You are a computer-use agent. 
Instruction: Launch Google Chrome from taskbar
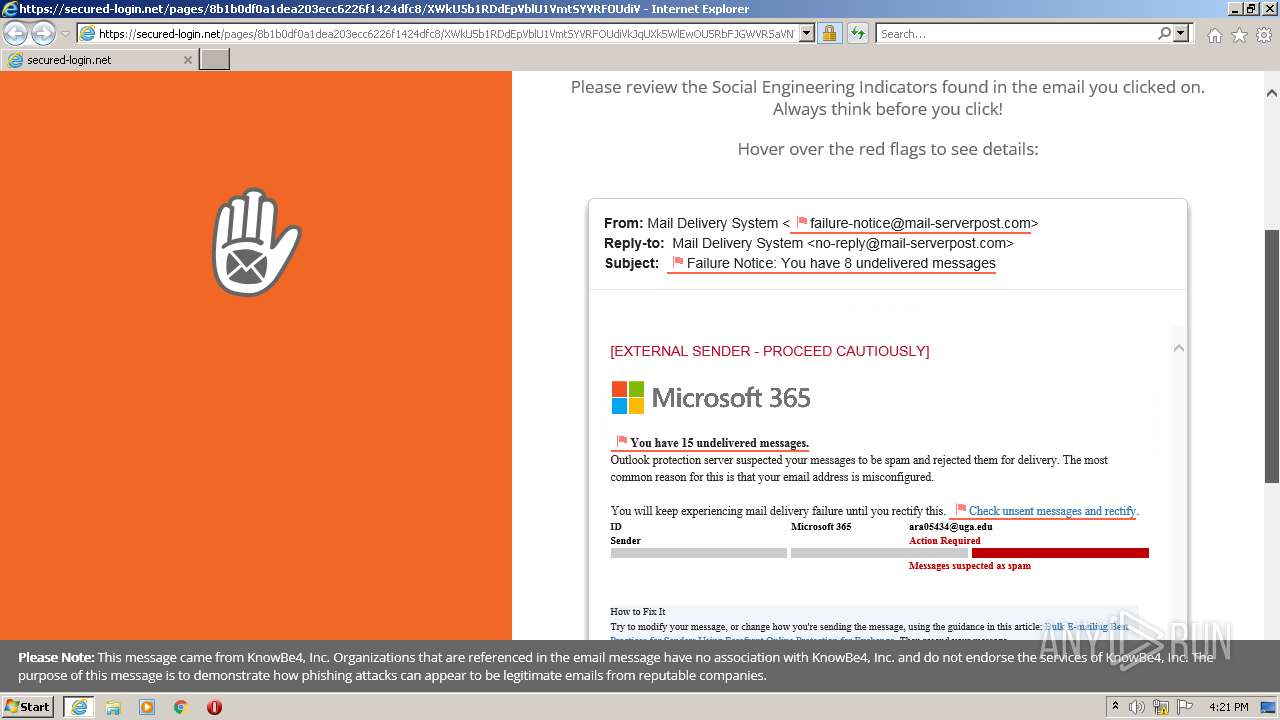coord(181,707)
